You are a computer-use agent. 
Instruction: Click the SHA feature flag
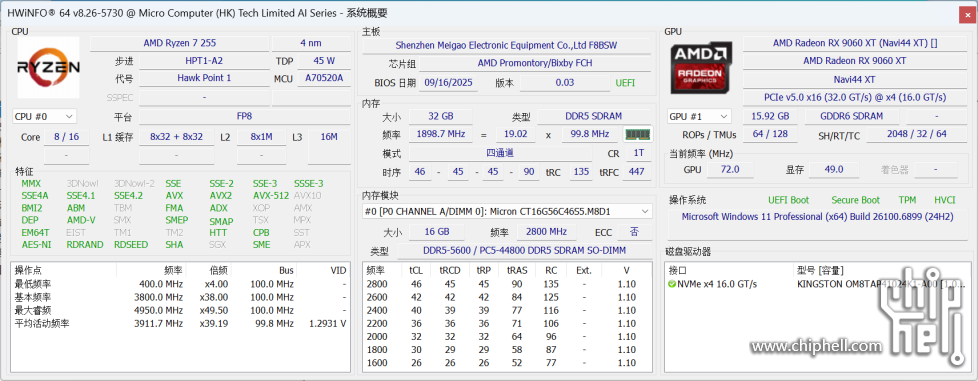click(174, 245)
